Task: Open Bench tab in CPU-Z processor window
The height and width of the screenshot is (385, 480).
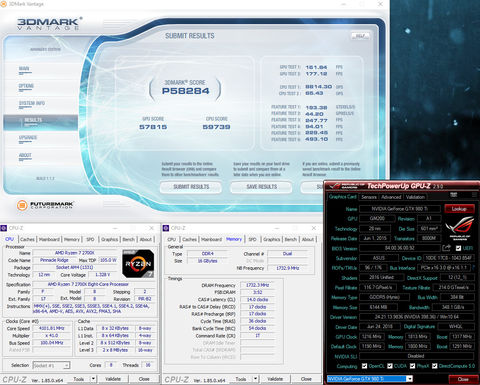Action: tap(129, 239)
